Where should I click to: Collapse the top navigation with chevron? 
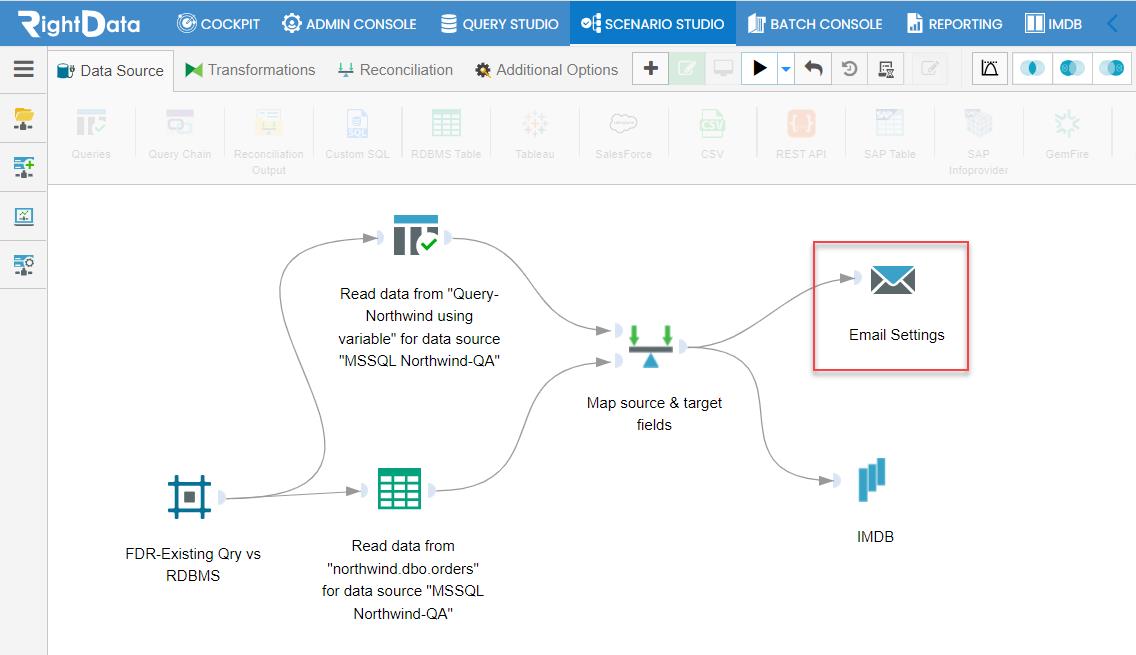pos(1113,23)
